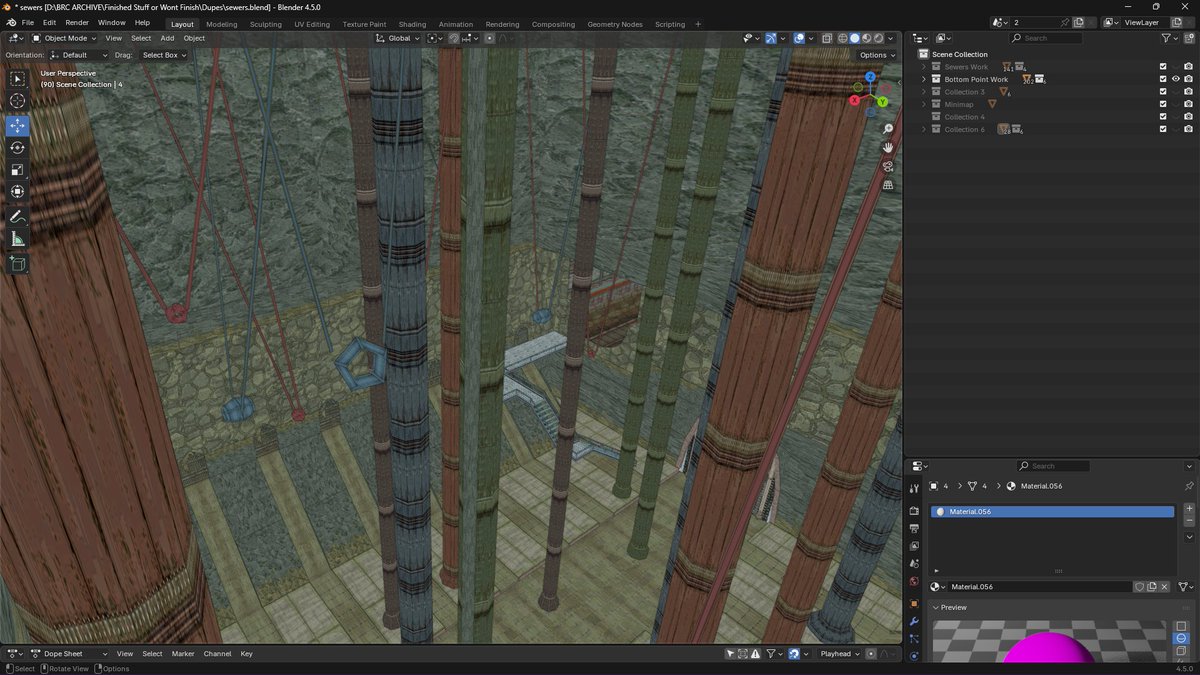
Task: Activate the Move tool
Action: 17,126
